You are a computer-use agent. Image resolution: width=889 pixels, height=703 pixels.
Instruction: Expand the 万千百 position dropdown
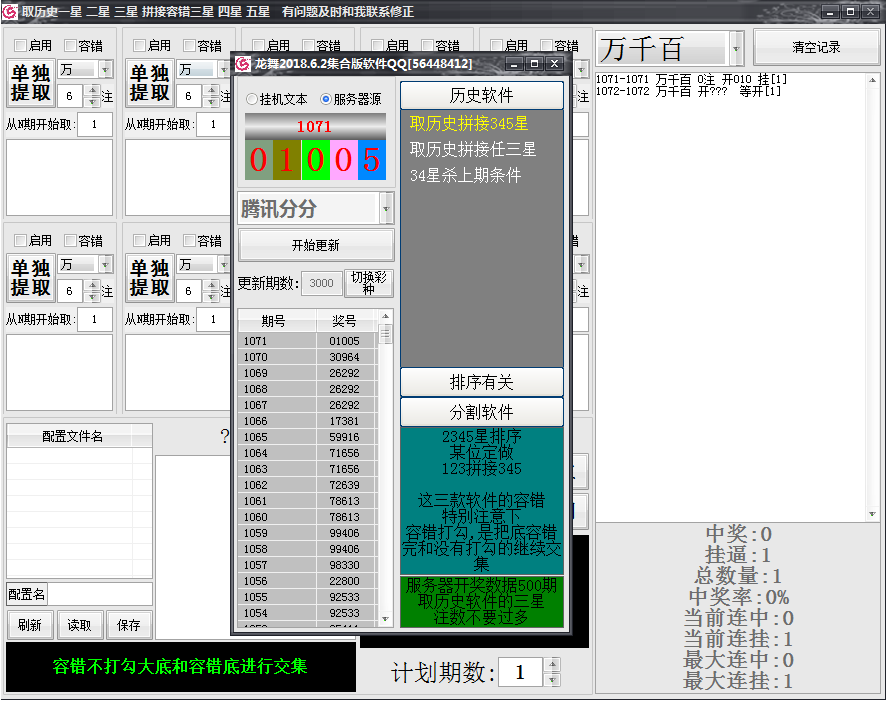(x=737, y=48)
